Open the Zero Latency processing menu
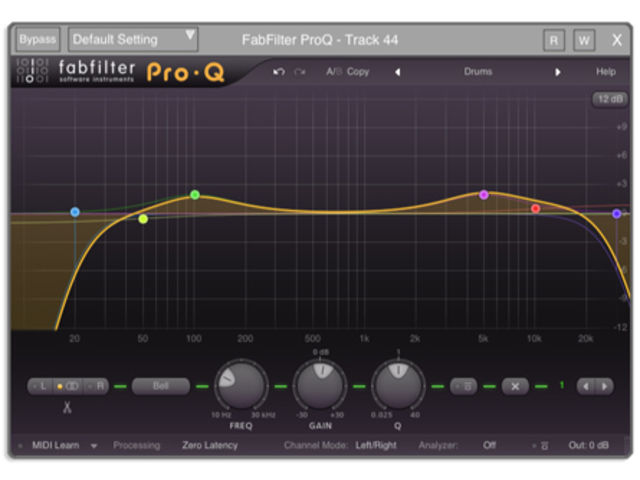The image size is (640, 480). [x=210, y=445]
